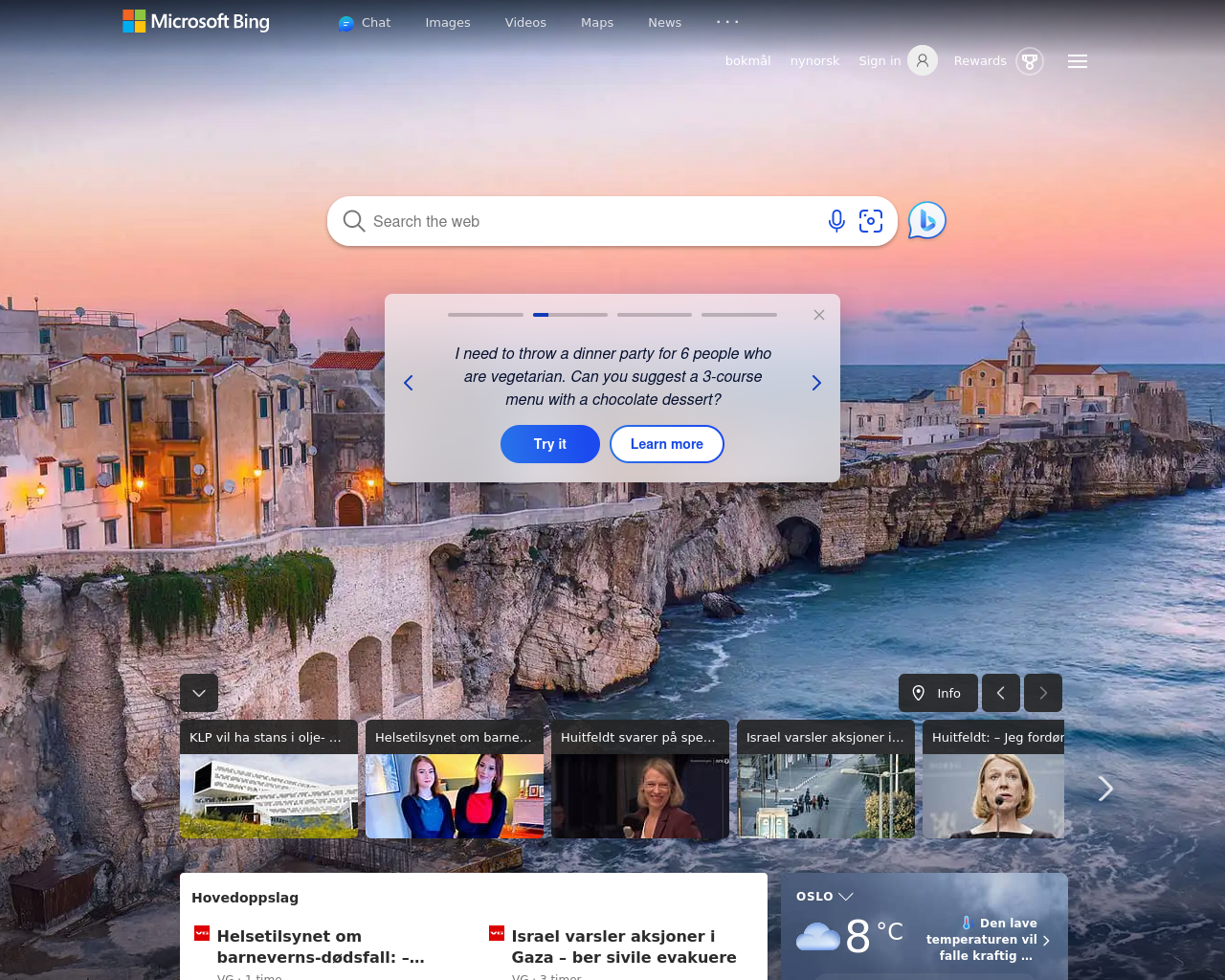The height and width of the screenshot is (980, 1225).
Task: Open image Info button
Action: pyautogui.click(x=938, y=693)
